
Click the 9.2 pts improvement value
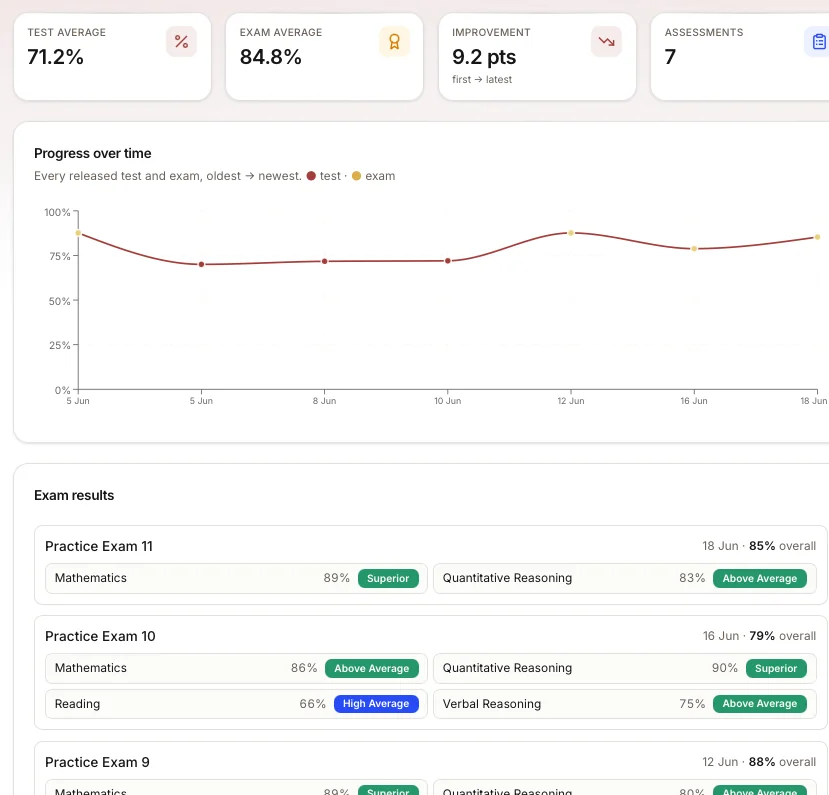tap(484, 57)
